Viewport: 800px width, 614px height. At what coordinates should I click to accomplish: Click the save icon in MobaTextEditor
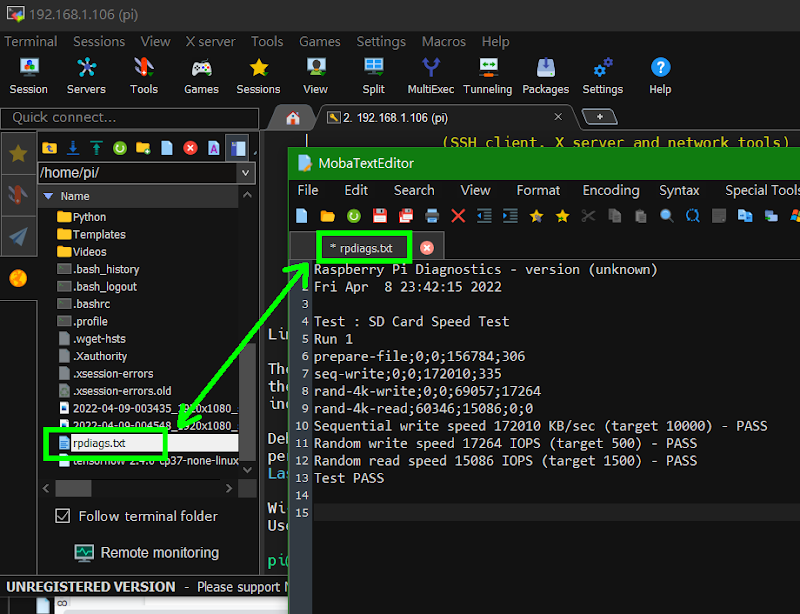coord(380,216)
